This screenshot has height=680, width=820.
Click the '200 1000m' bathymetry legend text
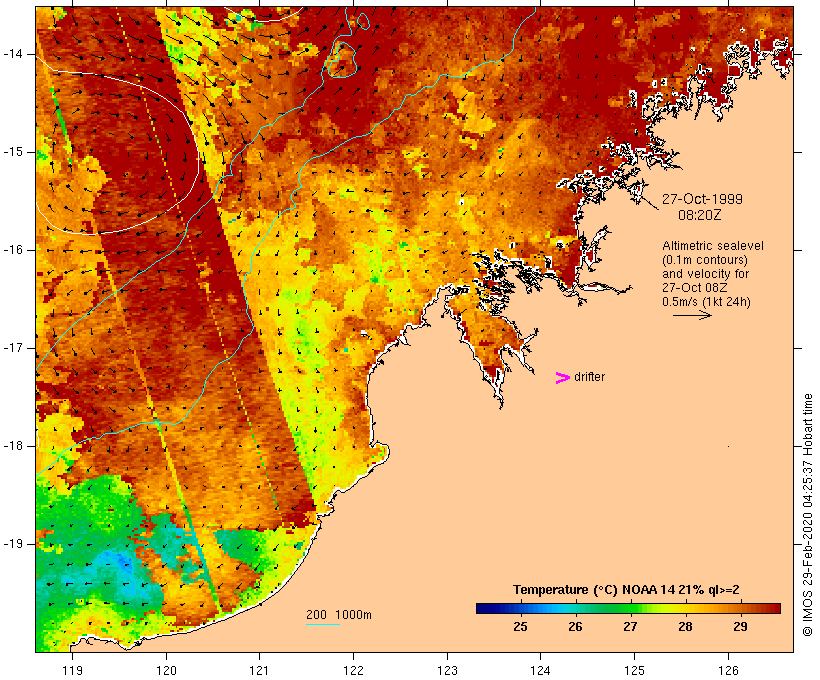click(339, 615)
